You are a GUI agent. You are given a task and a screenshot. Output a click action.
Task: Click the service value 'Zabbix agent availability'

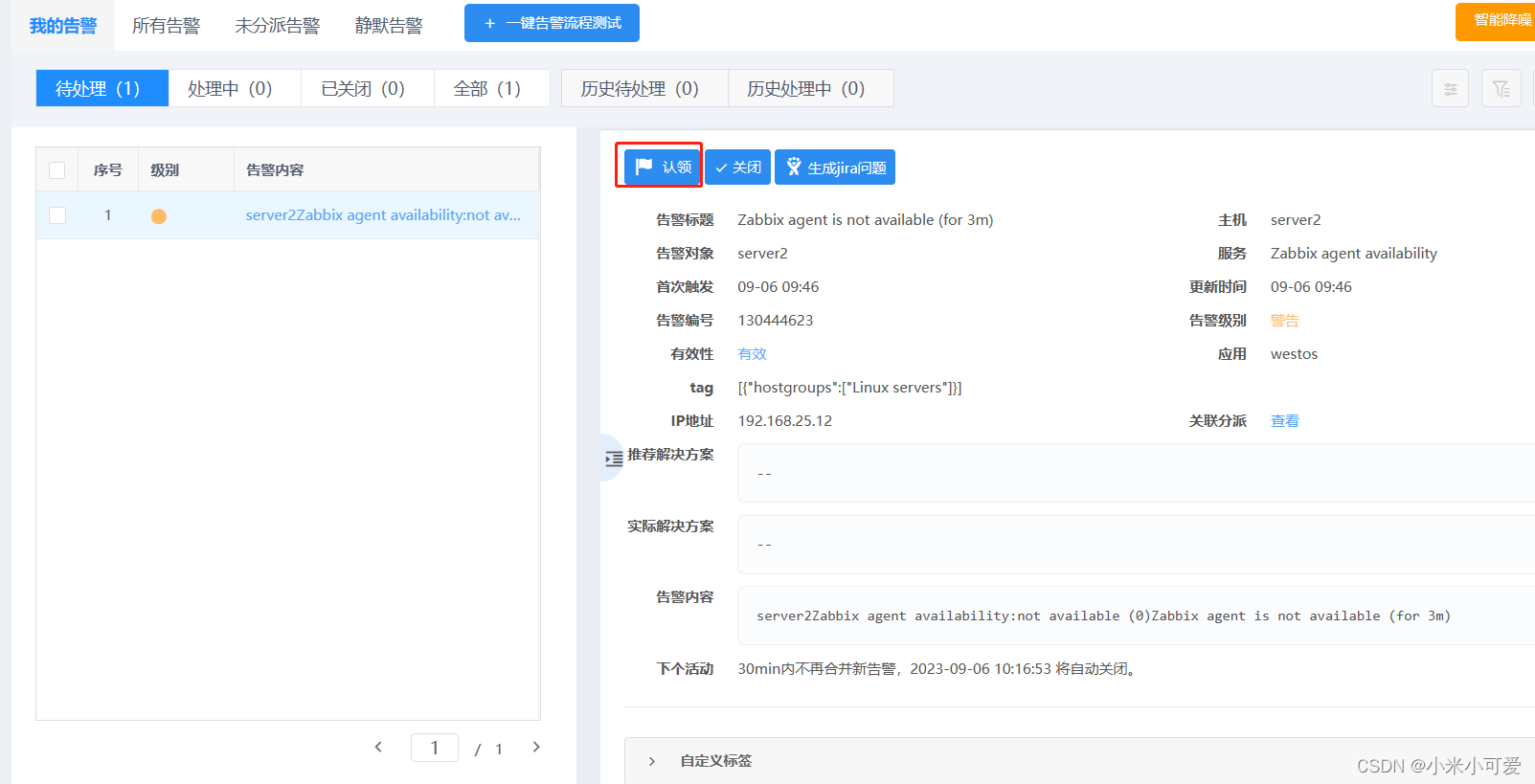(1354, 254)
